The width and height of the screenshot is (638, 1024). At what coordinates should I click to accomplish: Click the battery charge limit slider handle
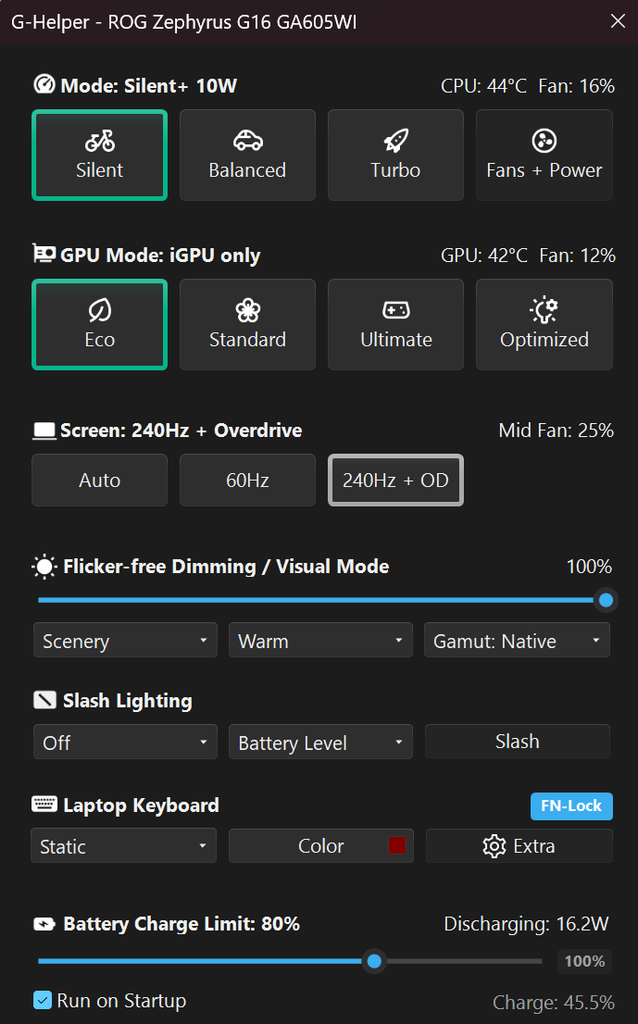coord(374,961)
